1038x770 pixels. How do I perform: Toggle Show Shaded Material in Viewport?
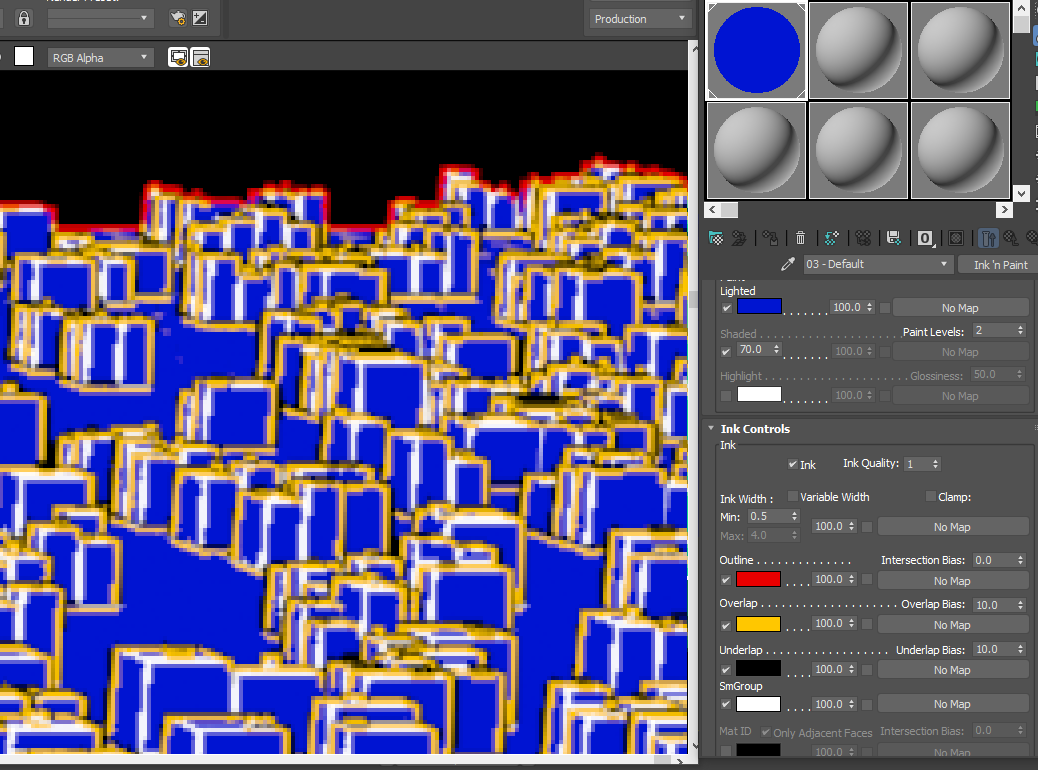[x=956, y=238]
